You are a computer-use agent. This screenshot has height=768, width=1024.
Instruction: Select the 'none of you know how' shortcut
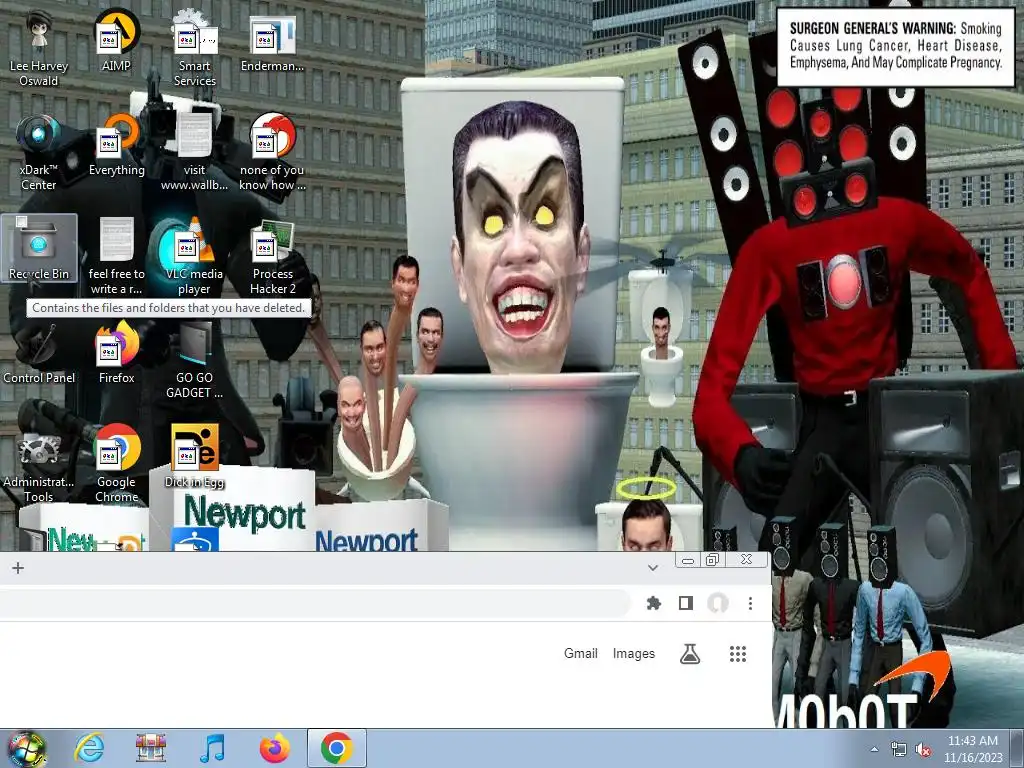click(x=272, y=153)
